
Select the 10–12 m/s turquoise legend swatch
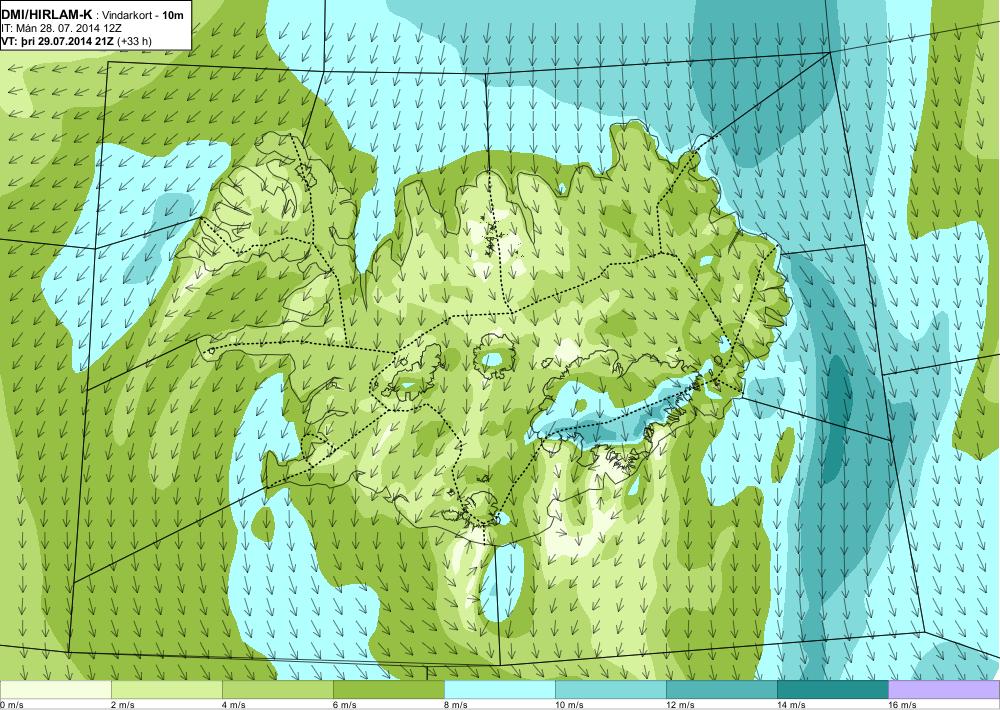click(x=610, y=689)
